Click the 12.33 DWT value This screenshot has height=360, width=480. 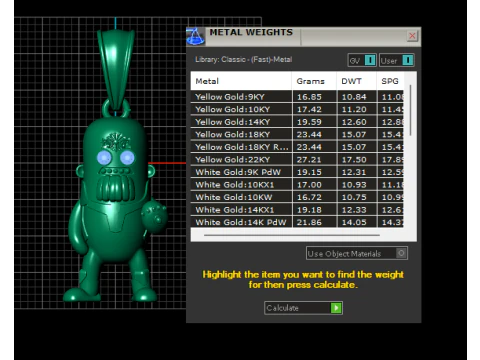tap(354, 210)
